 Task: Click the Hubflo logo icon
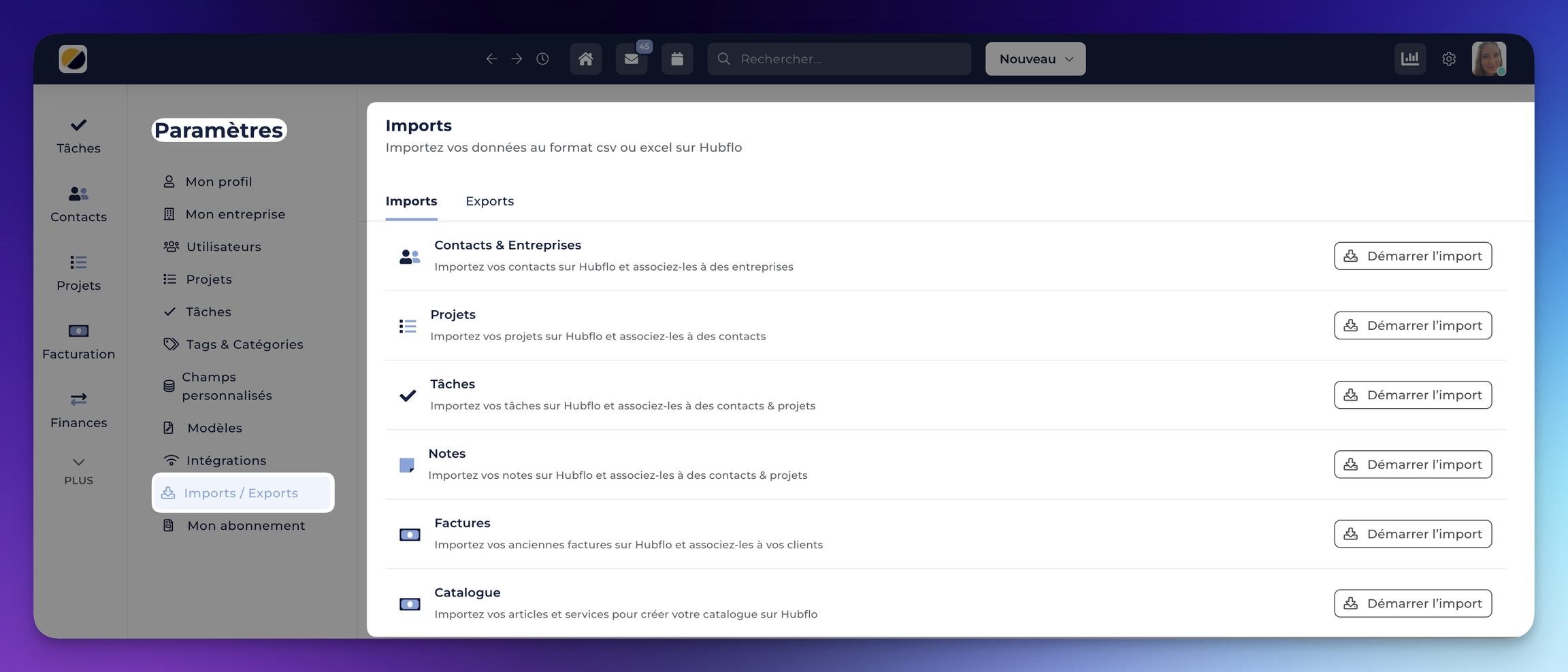pyautogui.click(x=73, y=59)
